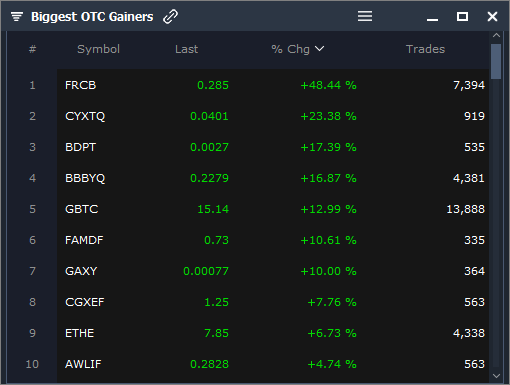
Task: Minimize the Biggest OTC Gainers panel
Action: 432,19
